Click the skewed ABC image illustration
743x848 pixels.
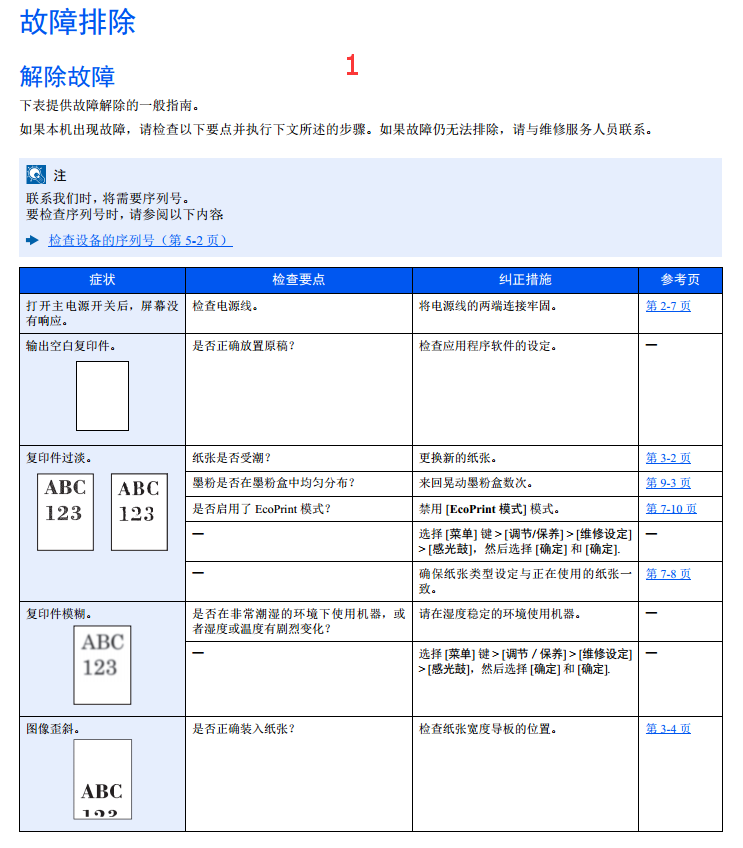tap(102, 779)
